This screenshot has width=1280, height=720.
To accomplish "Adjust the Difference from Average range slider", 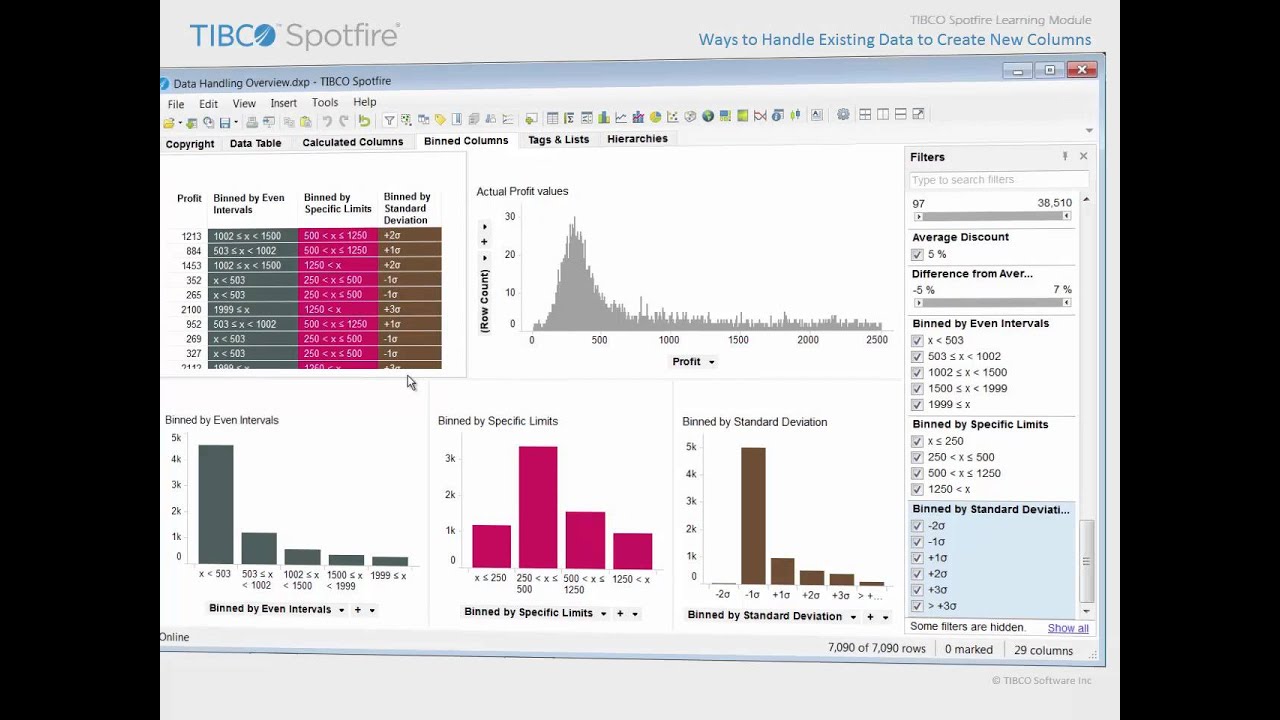I will [x=992, y=302].
